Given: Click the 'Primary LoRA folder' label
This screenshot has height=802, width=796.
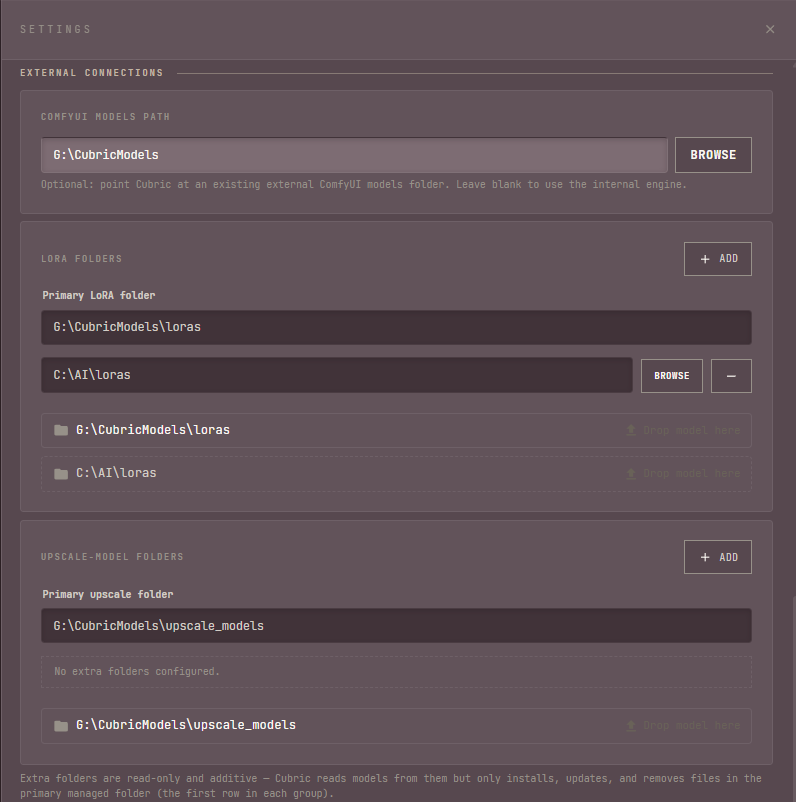Looking at the screenshot, I should tap(99, 296).
